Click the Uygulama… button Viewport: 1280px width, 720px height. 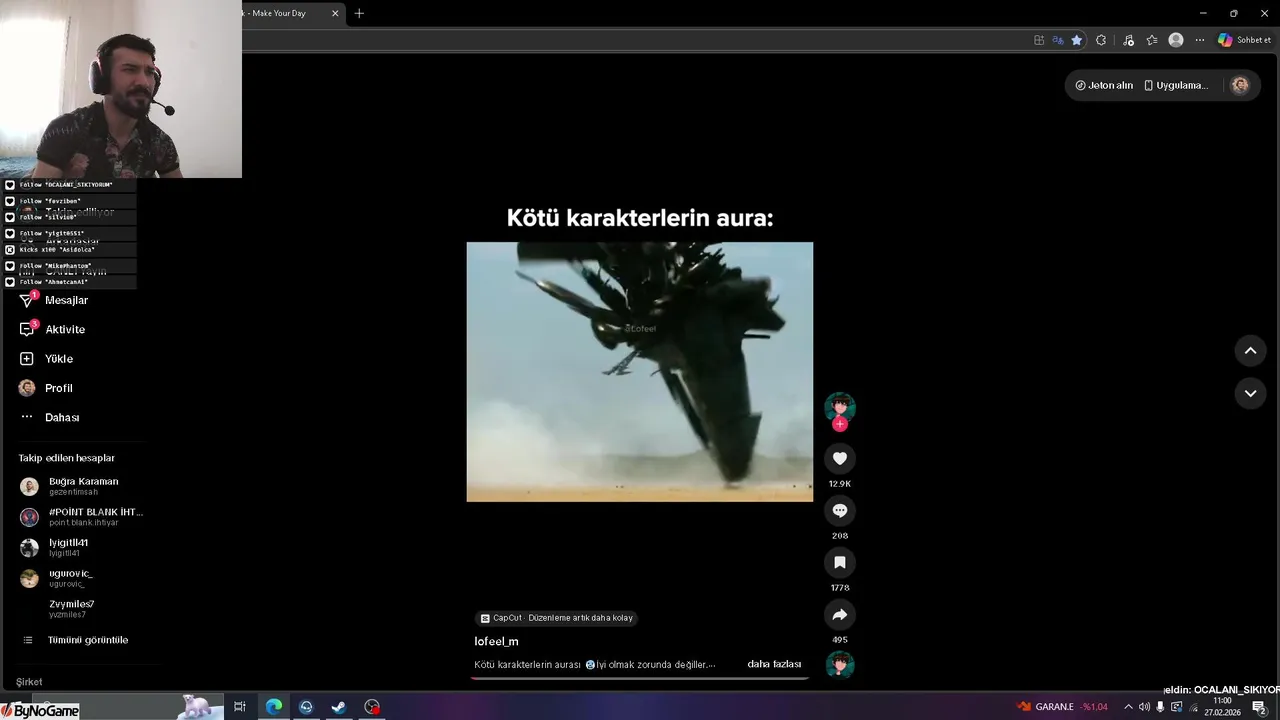(x=1176, y=85)
